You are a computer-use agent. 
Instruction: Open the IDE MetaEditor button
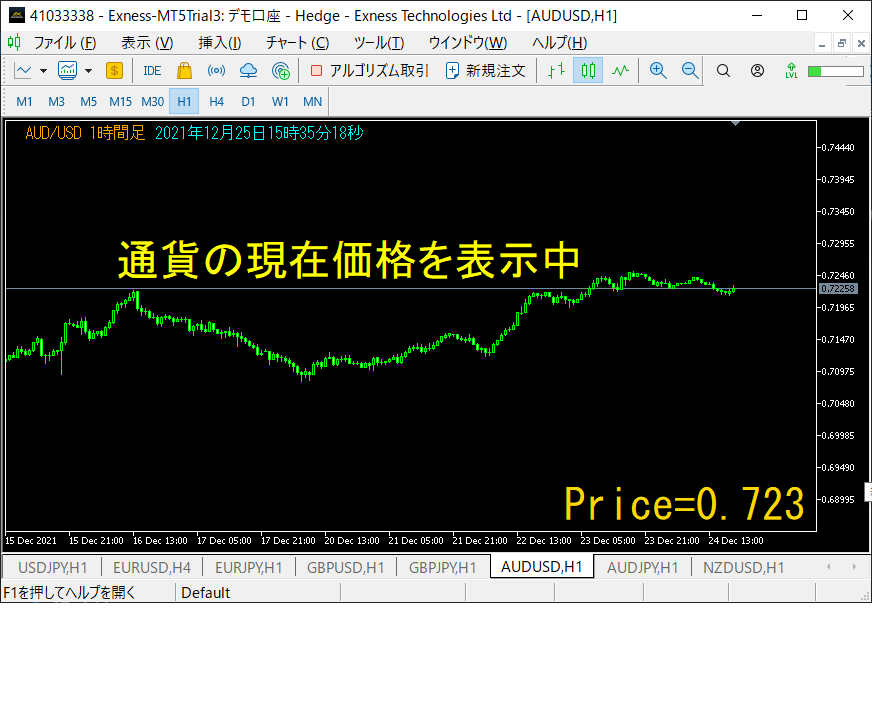tap(152, 71)
